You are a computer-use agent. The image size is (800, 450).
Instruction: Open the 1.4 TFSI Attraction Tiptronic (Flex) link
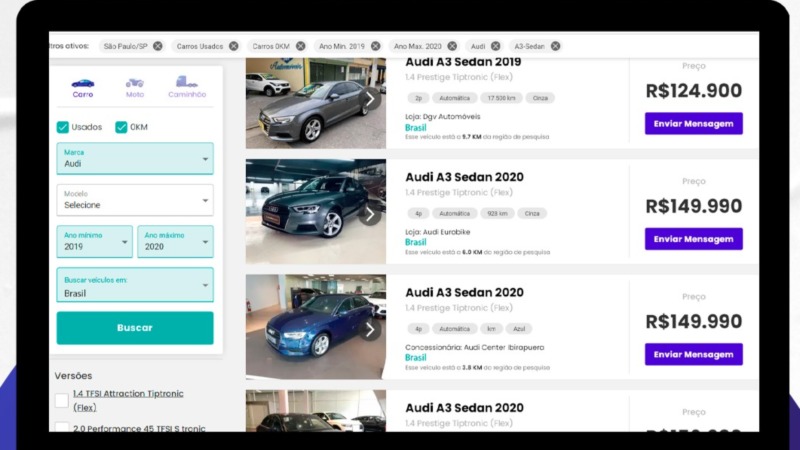[x=128, y=401]
